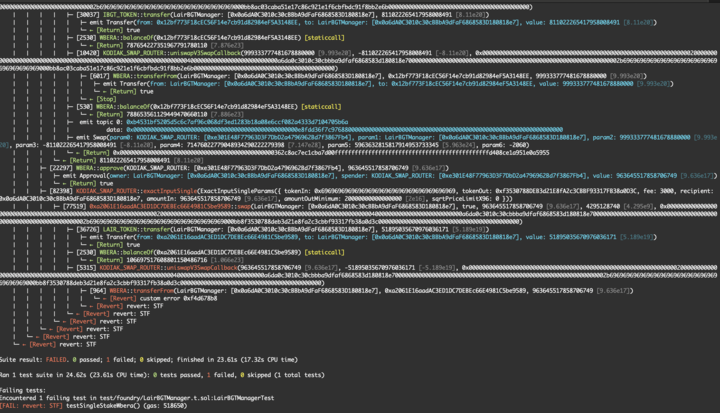The width and height of the screenshot is (720, 413).
Task: Click '[staticcall]' on the [2530] 0x12bf773 balanceOf row
Action: [324, 38]
